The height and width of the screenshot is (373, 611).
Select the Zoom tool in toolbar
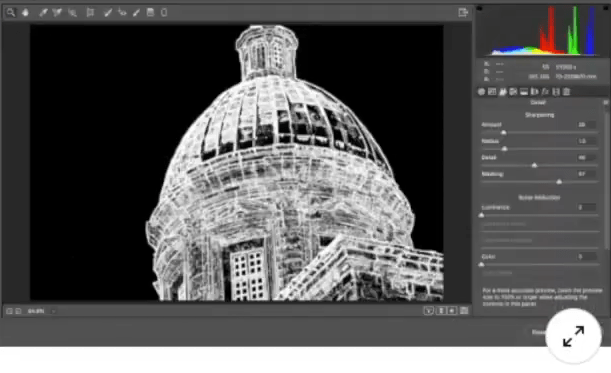pos(11,12)
